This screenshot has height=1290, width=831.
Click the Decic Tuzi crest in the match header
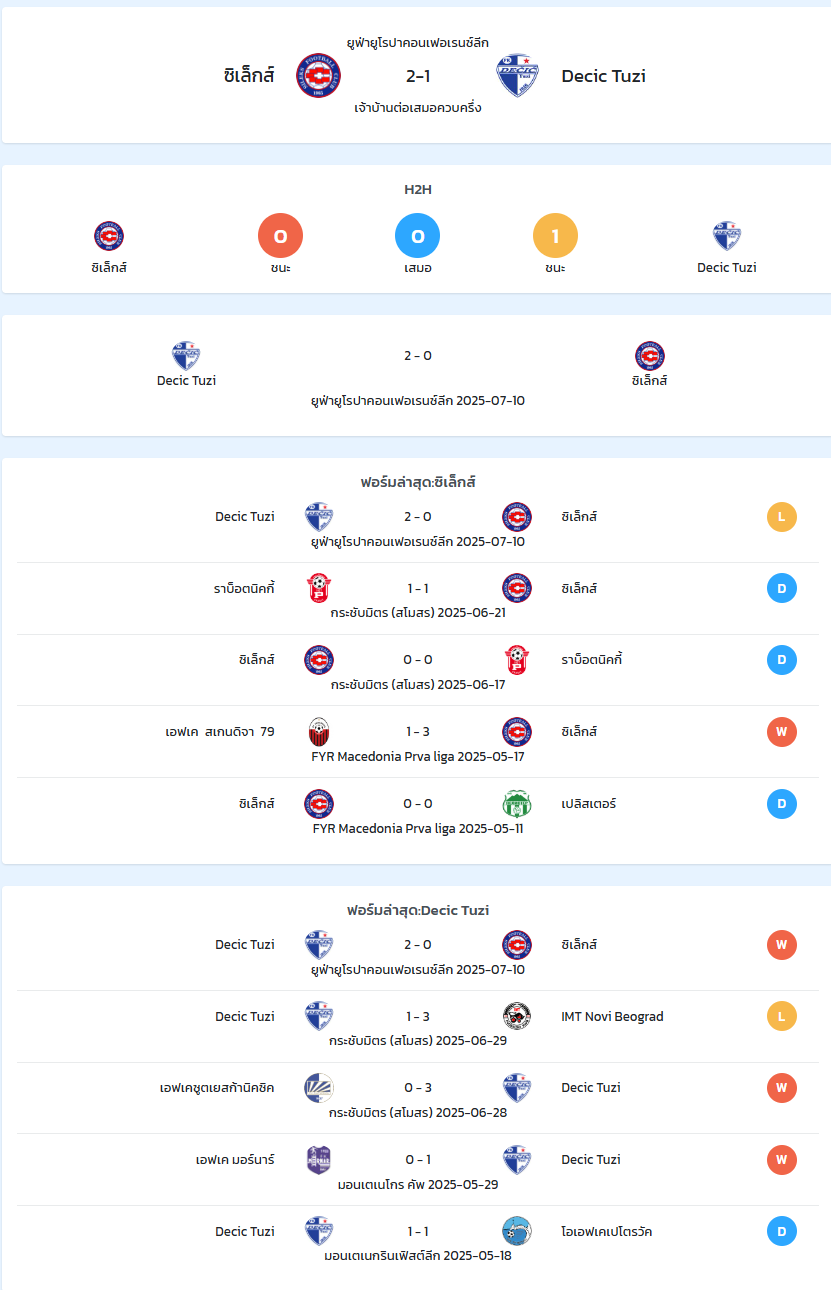tap(518, 75)
